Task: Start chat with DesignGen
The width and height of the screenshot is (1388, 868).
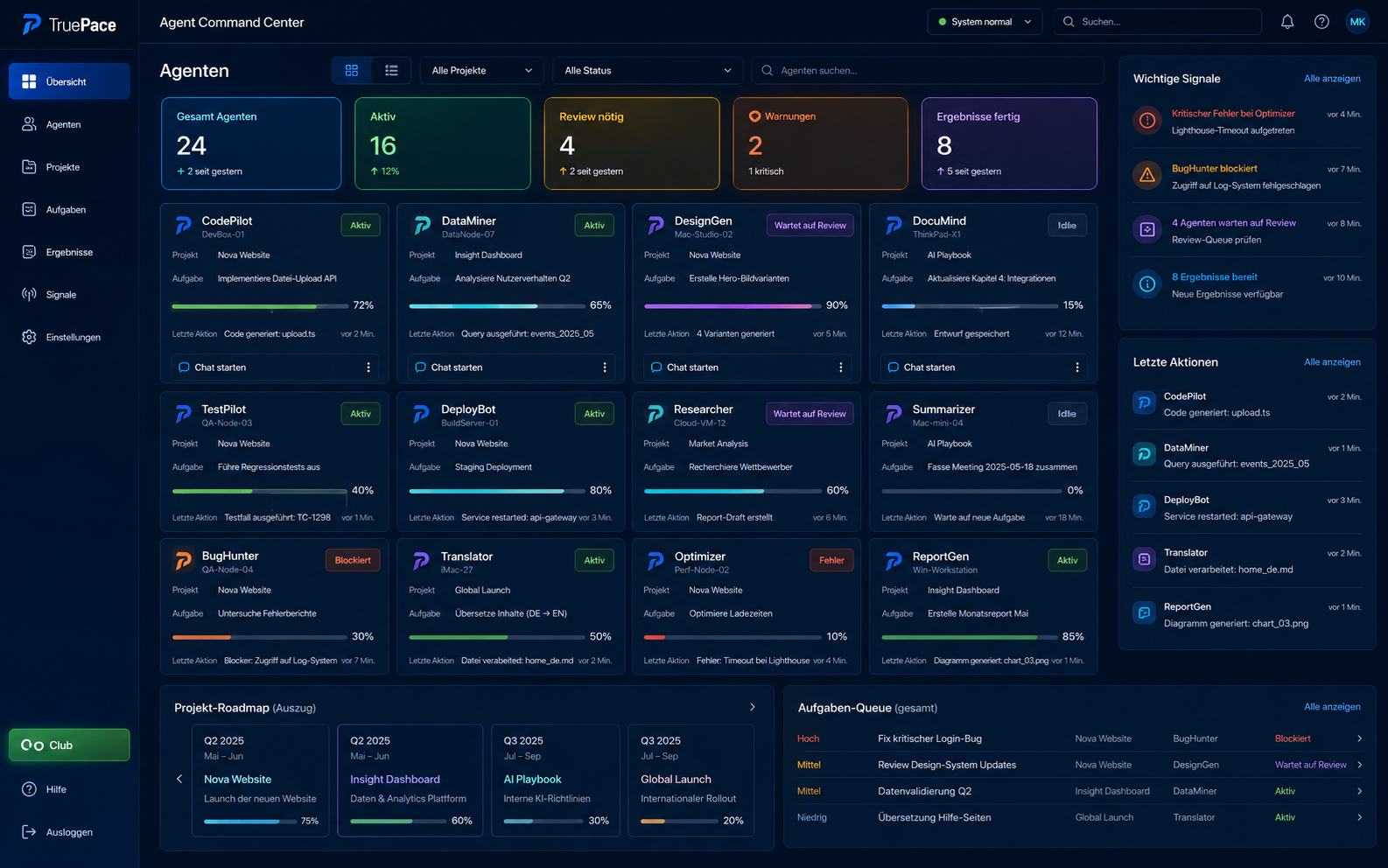Action: click(684, 367)
